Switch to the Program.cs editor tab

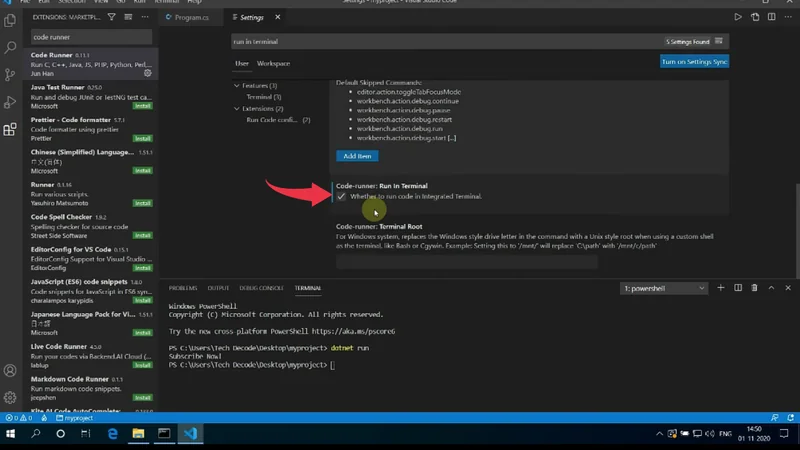point(191,17)
